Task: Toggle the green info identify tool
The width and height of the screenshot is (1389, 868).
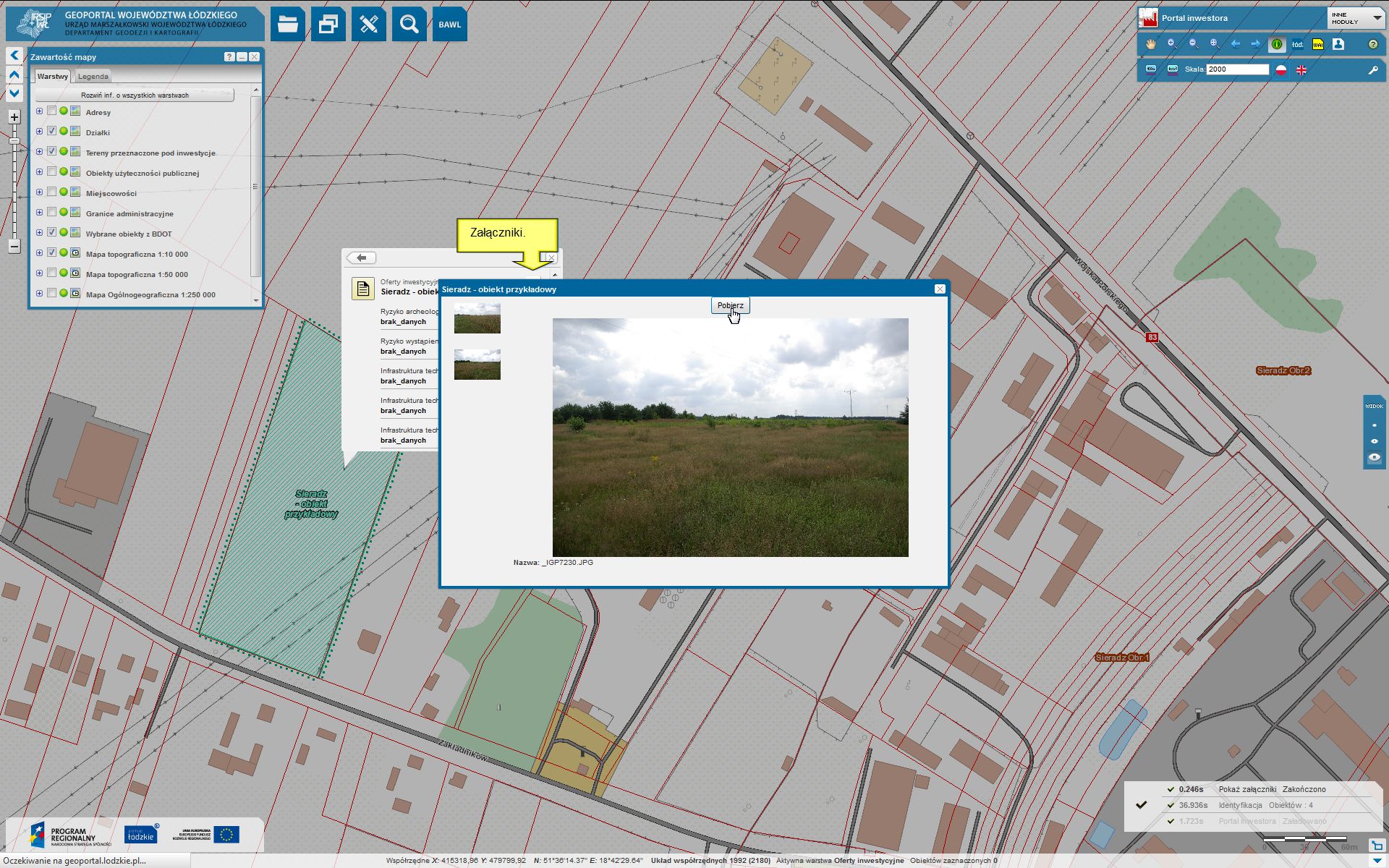Action: [1277, 44]
